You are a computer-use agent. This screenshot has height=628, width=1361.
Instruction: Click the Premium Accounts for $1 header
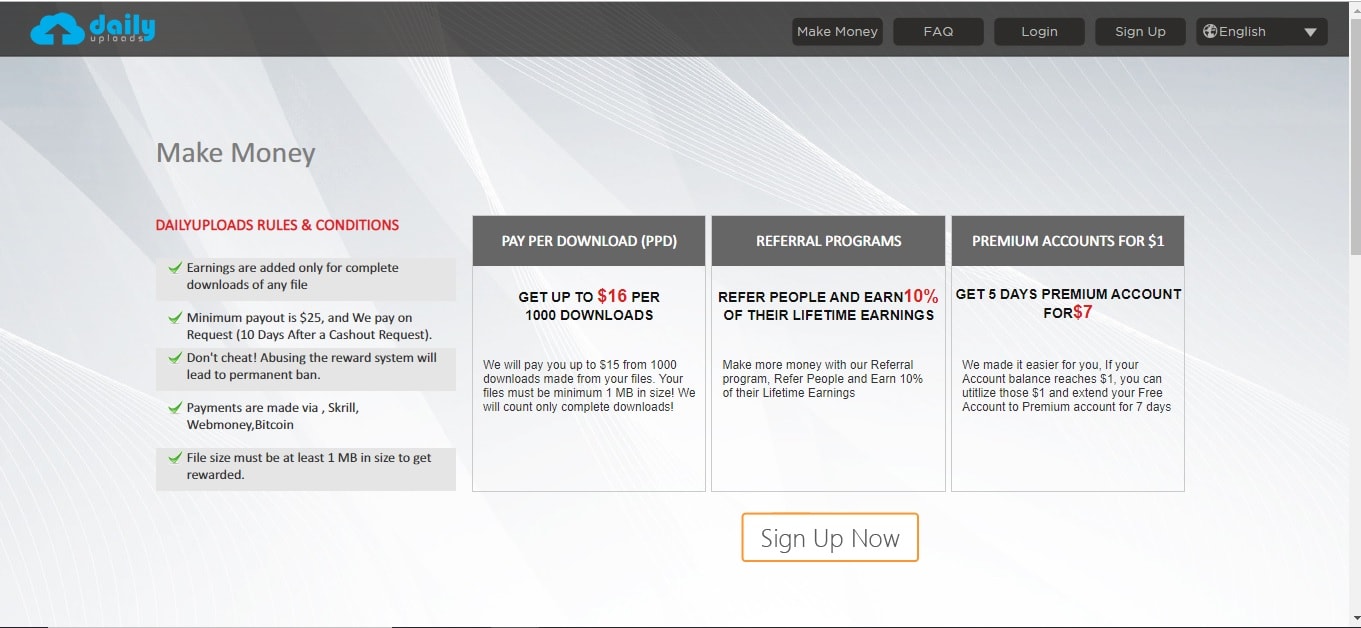[x=1067, y=241]
